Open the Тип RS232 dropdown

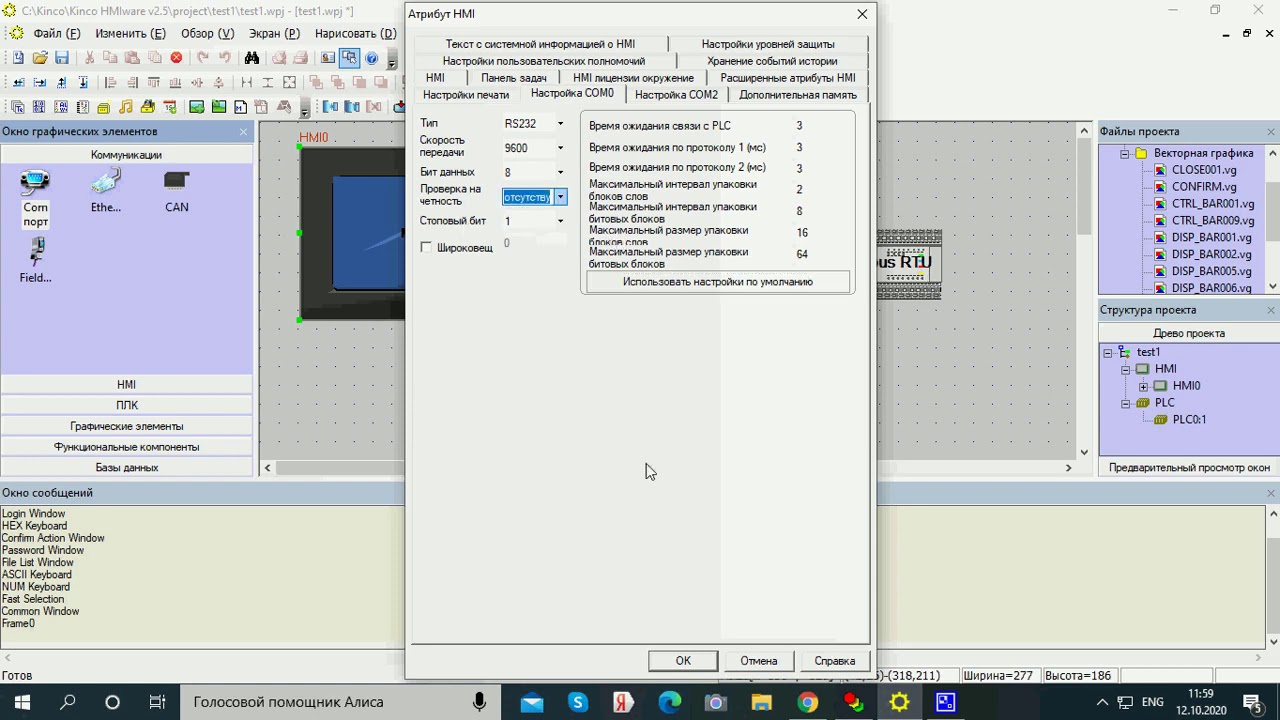[x=560, y=124]
